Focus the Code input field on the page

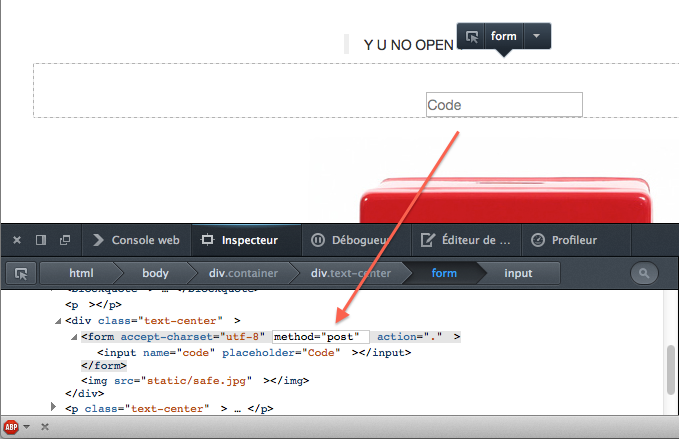coord(504,105)
